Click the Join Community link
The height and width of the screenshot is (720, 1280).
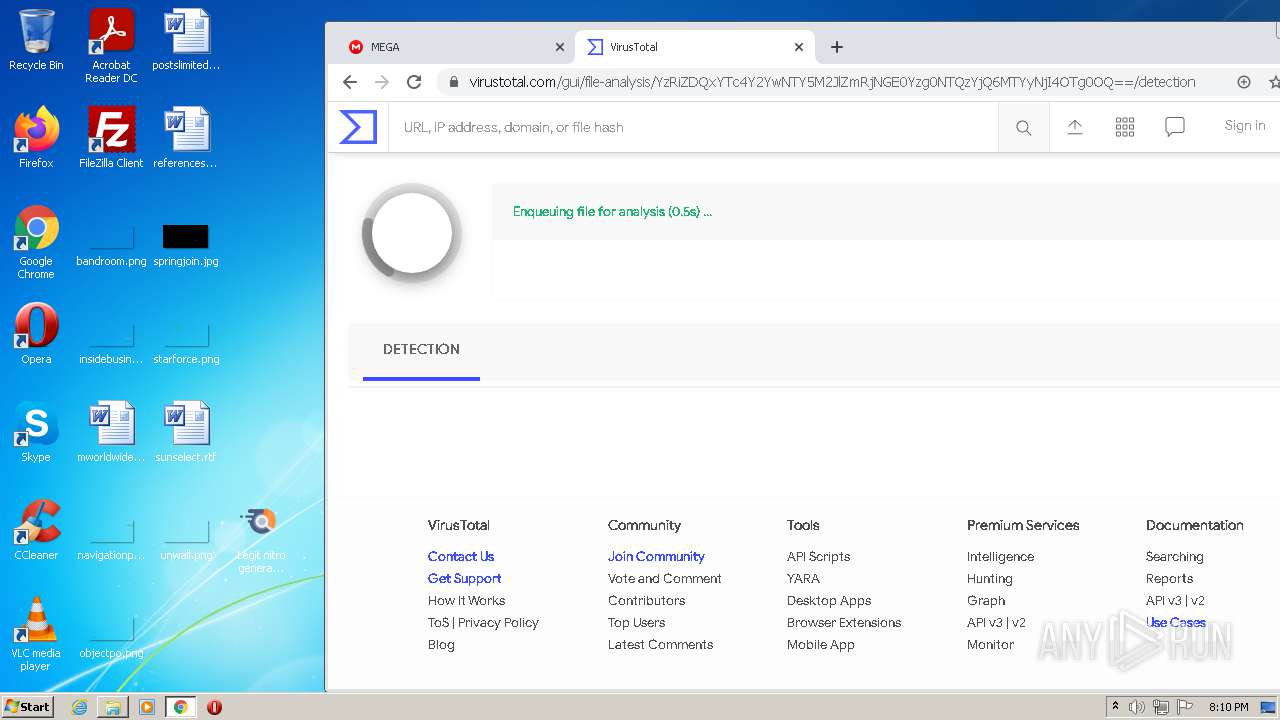pyautogui.click(x=656, y=556)
